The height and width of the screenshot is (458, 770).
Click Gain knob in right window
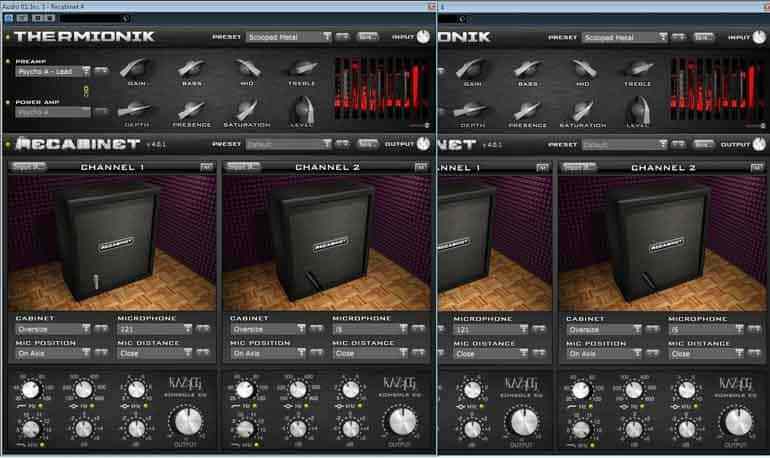tap(471, 68)
